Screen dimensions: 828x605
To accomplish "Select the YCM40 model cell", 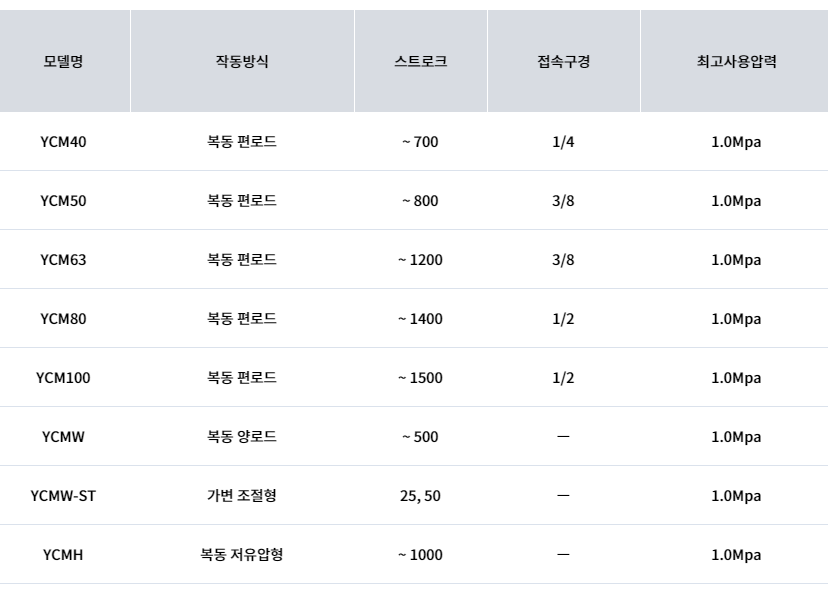I will (x=63, y=141).
